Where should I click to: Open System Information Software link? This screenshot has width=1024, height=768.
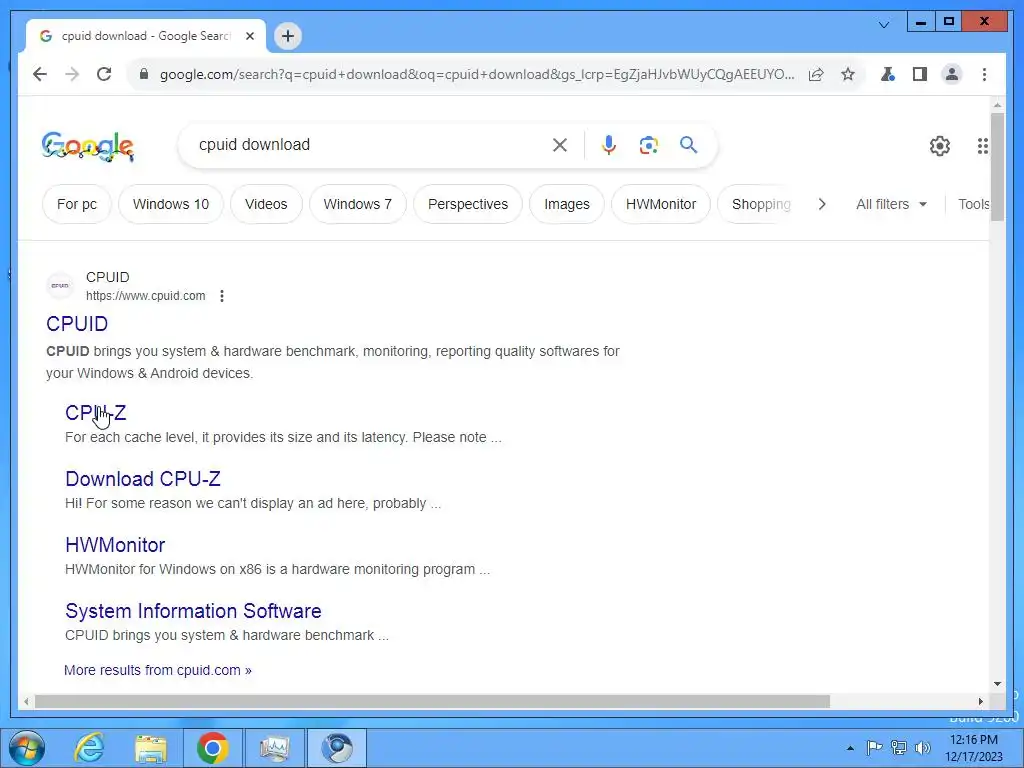193,611
